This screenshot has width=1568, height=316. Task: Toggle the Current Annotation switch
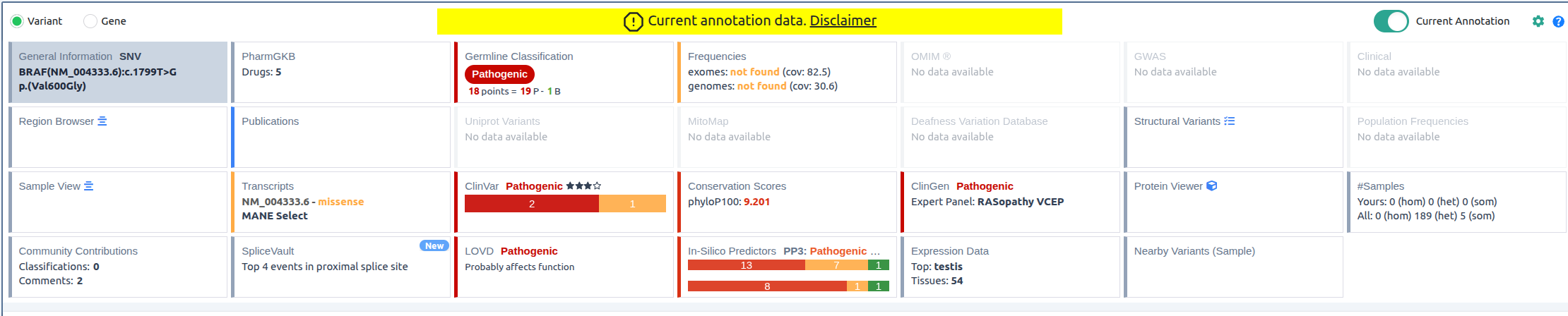point(1391,21)
